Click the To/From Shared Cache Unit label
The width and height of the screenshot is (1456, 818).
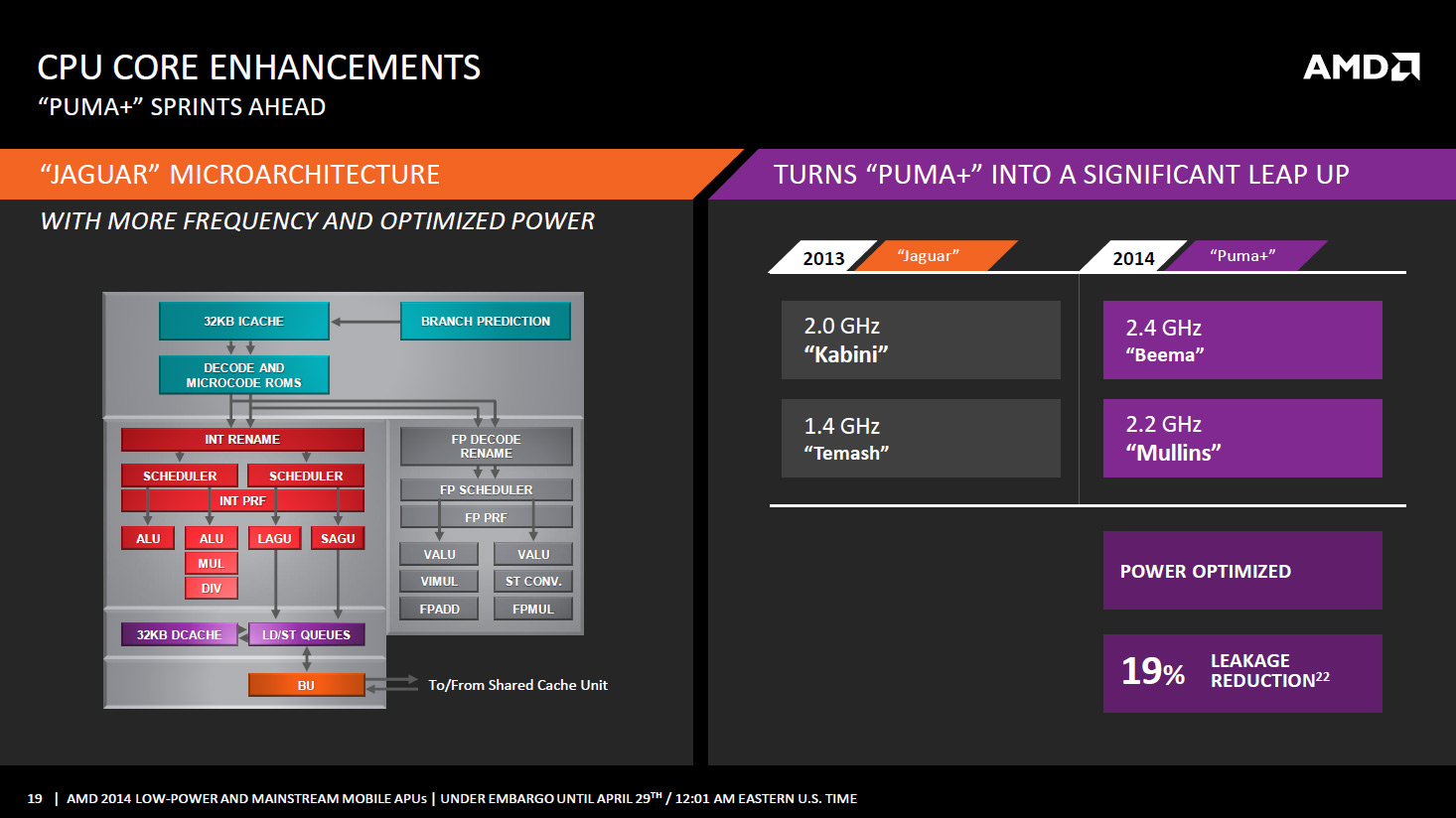pyautogui.click(x=517, y=685)
